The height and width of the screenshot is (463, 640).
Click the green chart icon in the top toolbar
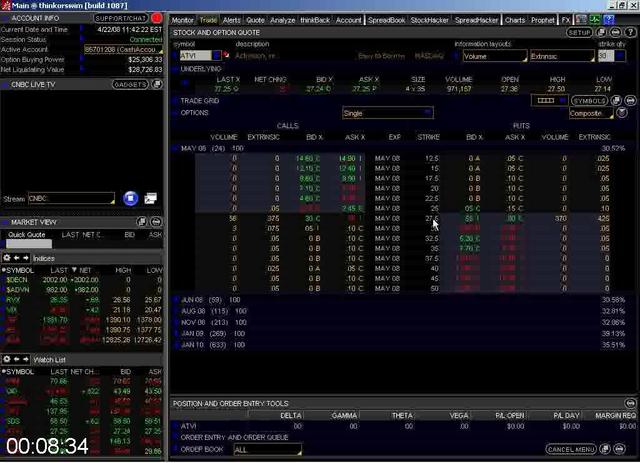pos(595,20)
